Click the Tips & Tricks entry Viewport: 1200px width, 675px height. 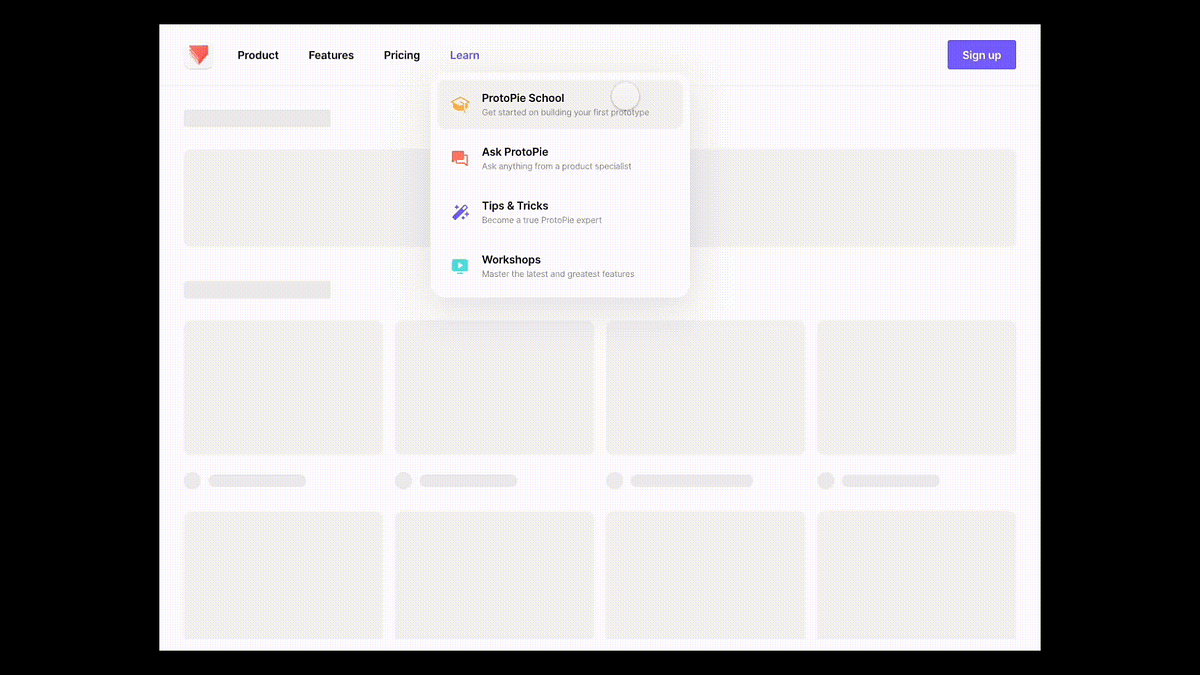click(x=515, y=206)
